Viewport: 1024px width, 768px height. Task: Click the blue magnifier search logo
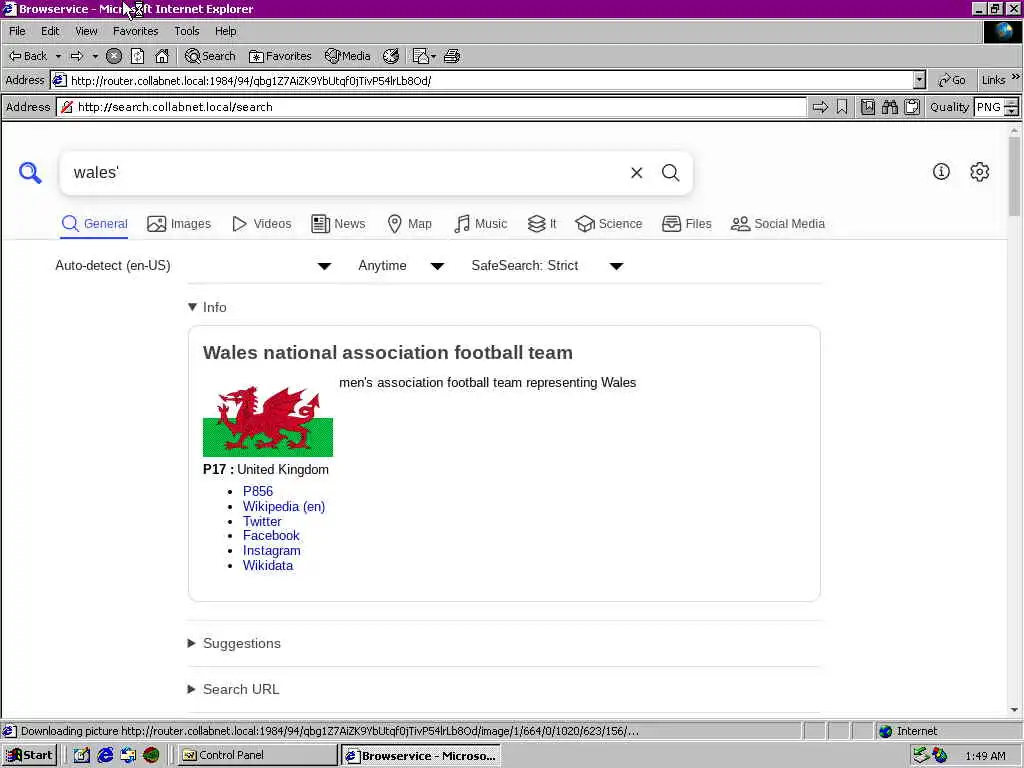(30, 172)
